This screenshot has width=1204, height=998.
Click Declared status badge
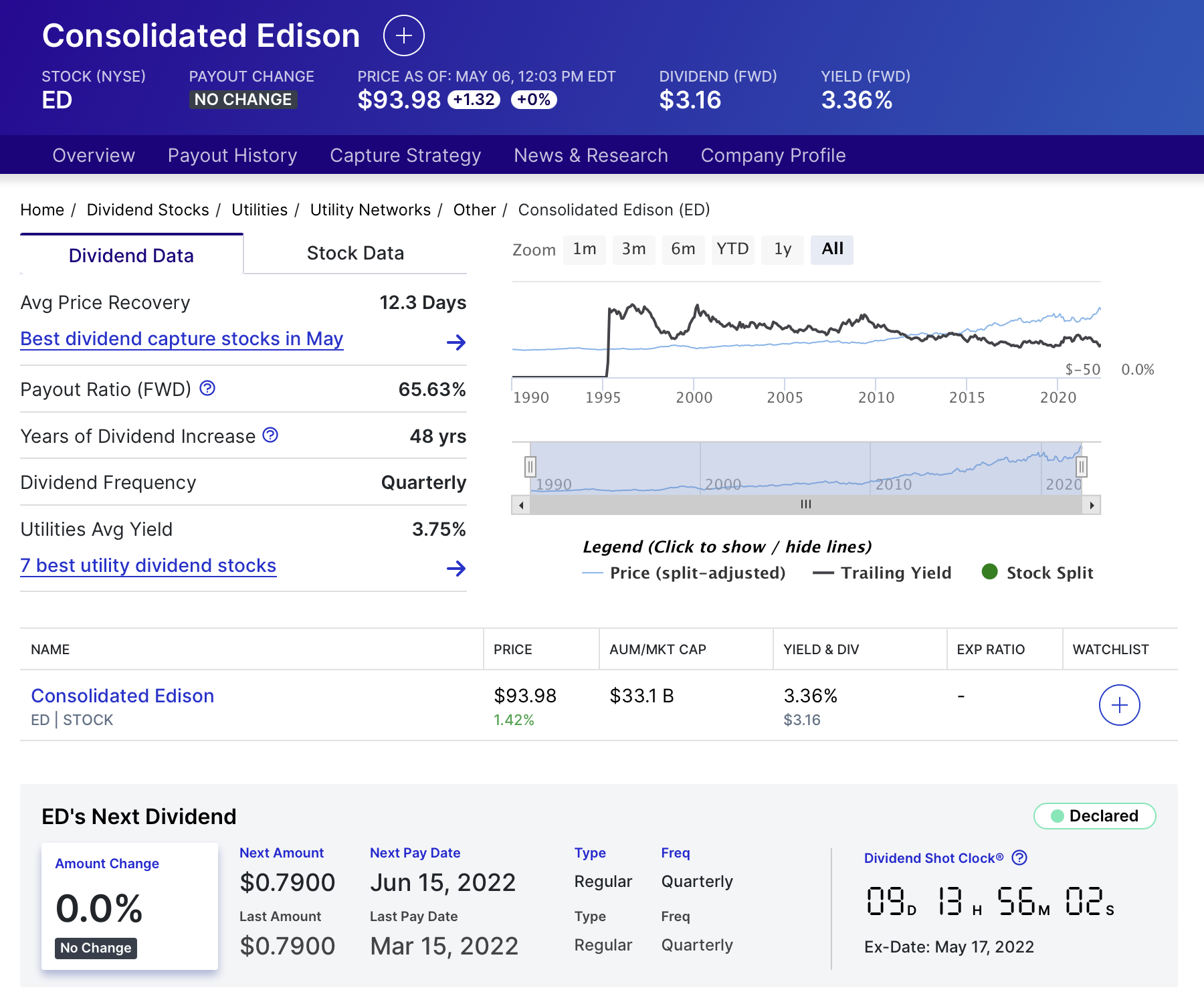coord(1095,816)
